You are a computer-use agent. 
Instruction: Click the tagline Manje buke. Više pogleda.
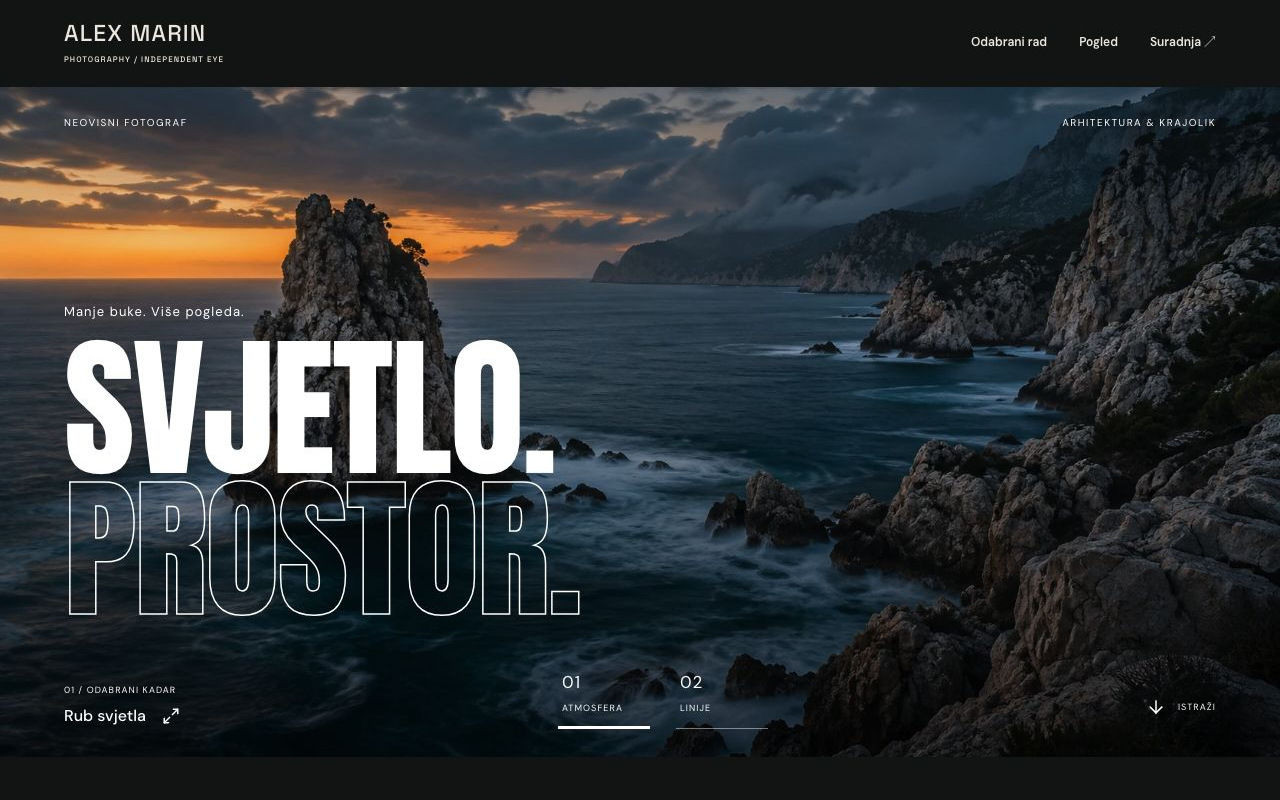154,312
